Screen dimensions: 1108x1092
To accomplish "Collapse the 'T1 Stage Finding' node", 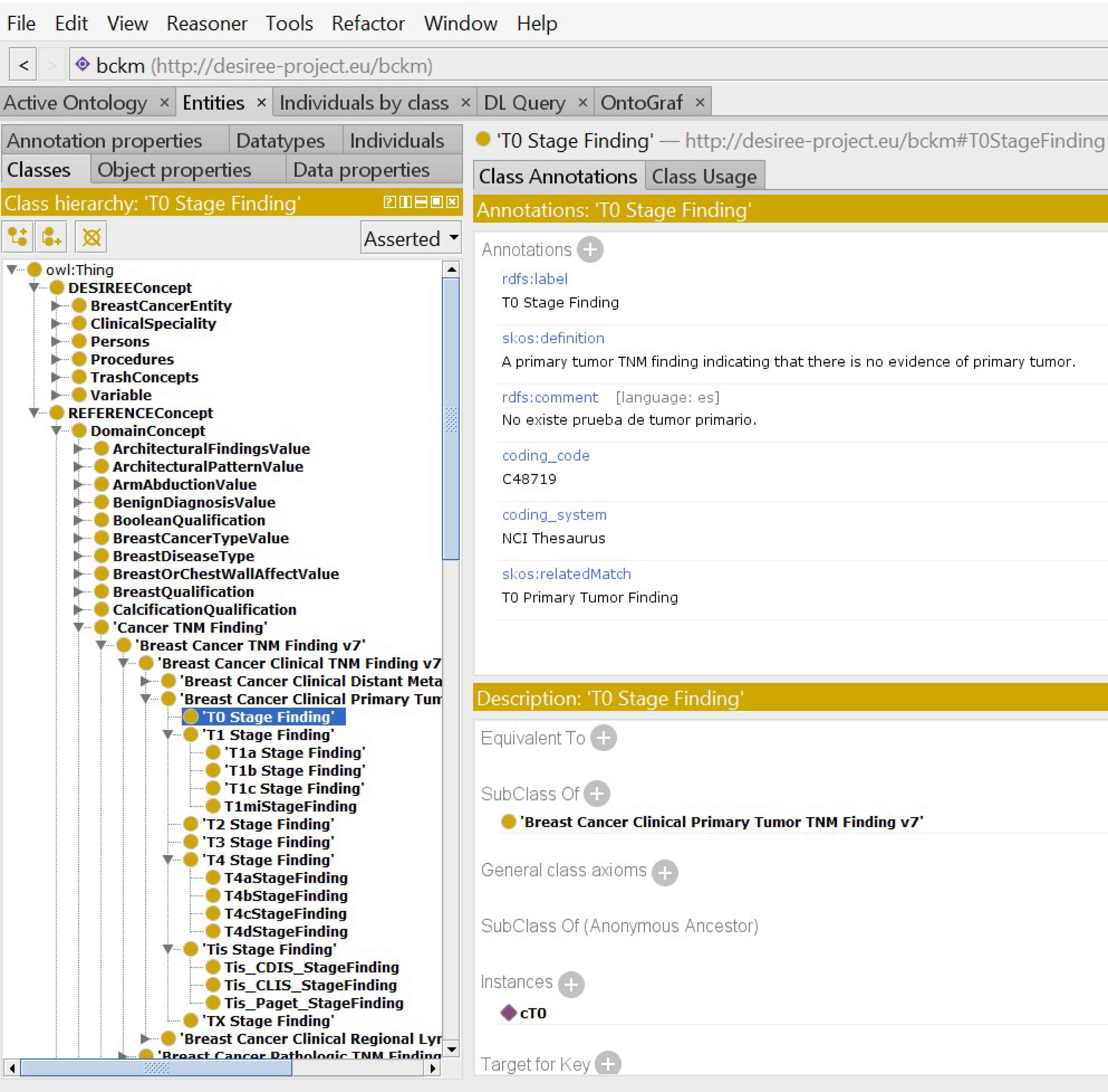I will pos(168,734).
